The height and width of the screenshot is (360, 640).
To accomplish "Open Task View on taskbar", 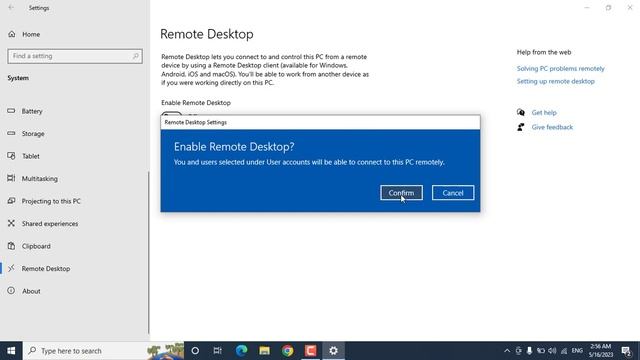I will (218, 351).
